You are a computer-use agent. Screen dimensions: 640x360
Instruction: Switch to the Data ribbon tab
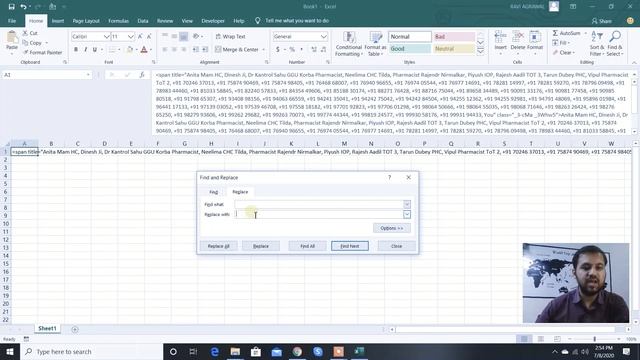tap(143, 21)
